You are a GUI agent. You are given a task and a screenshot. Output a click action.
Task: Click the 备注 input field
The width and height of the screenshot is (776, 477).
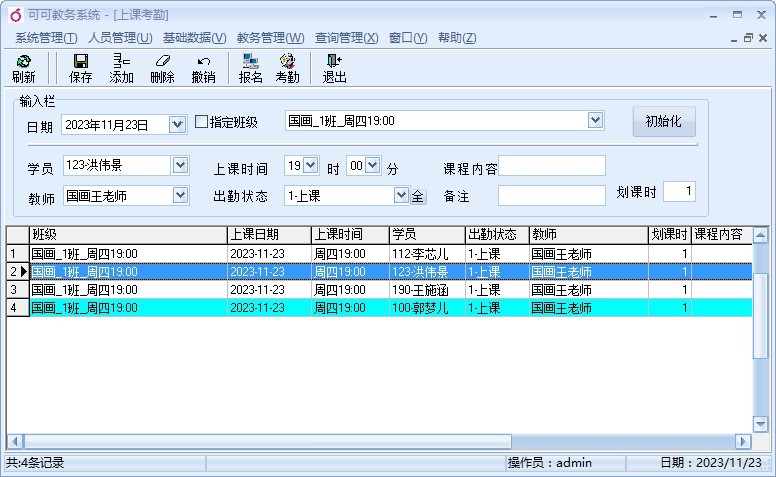point(552,195)
